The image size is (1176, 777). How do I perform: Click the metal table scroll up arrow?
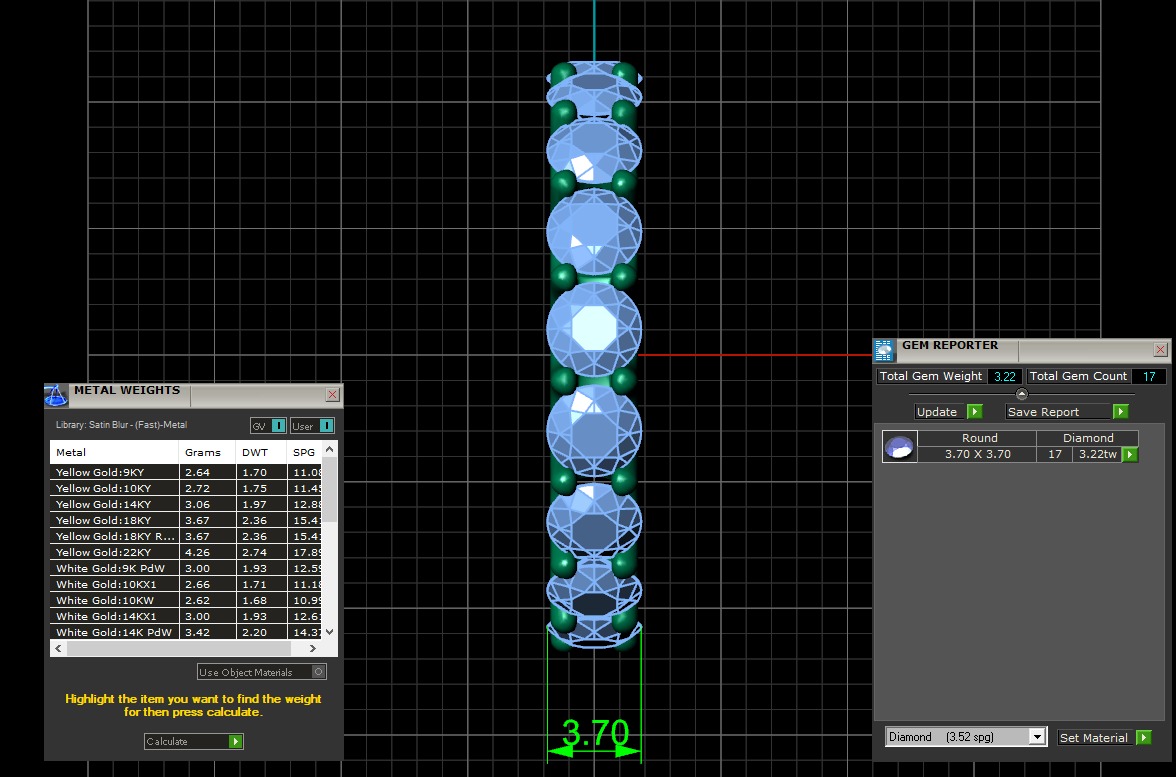[x=329, y=448]
